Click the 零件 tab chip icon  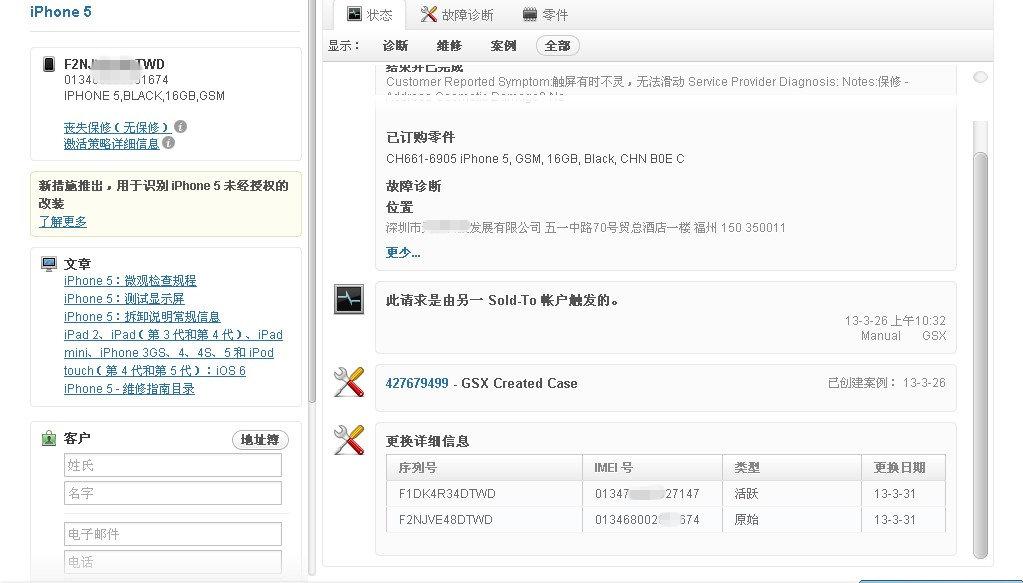coord(530,14)
